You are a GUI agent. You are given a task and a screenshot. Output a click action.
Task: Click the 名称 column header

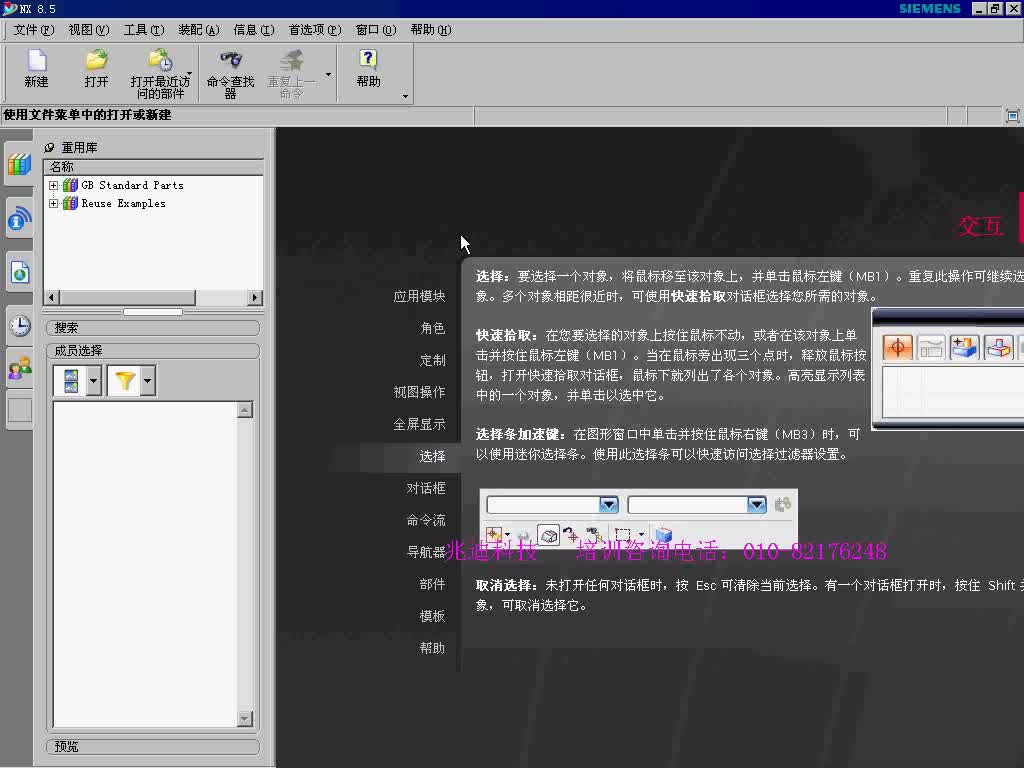pos(153,167)
